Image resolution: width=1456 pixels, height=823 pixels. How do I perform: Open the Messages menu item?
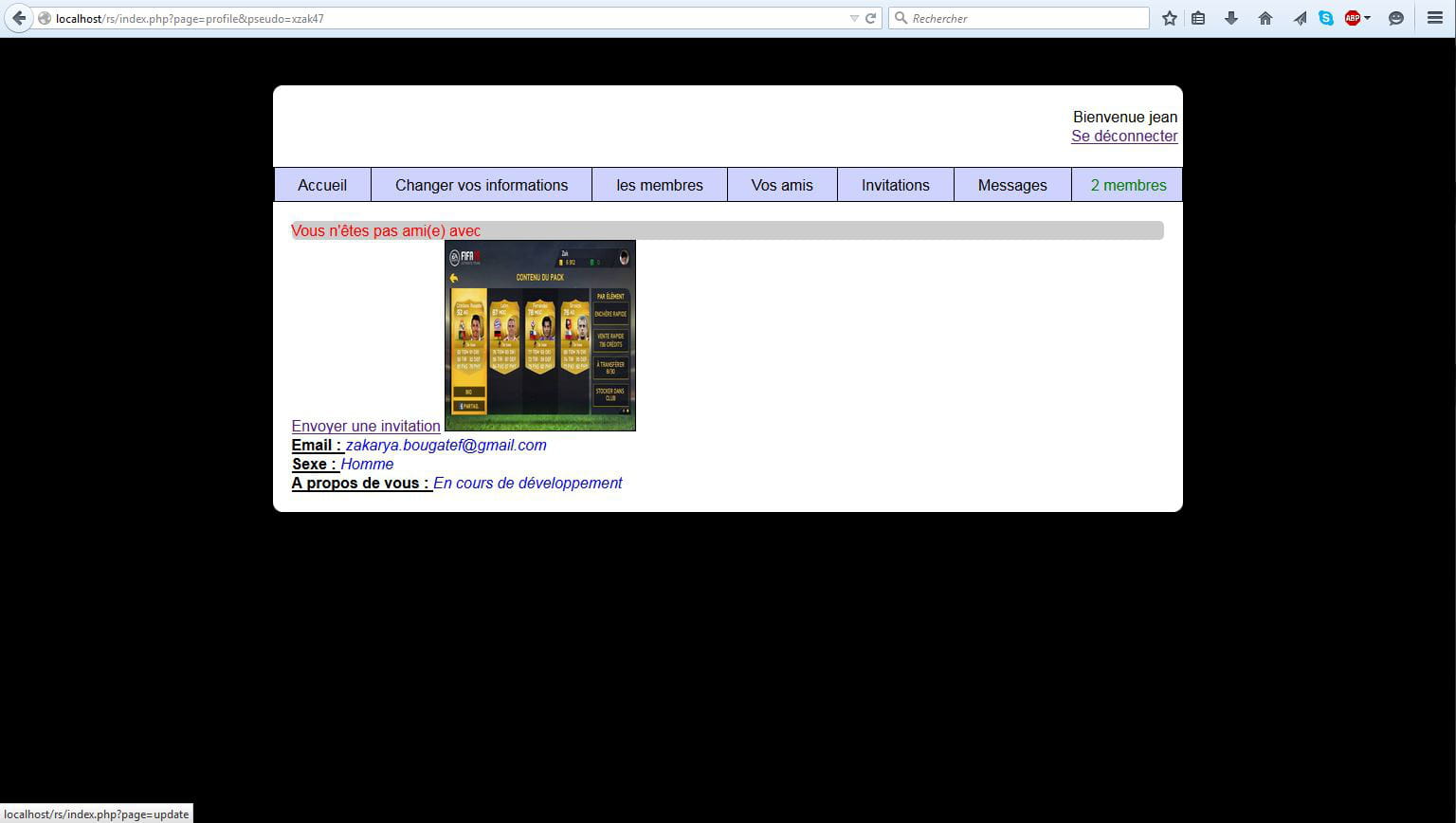tap(1012, 185)
